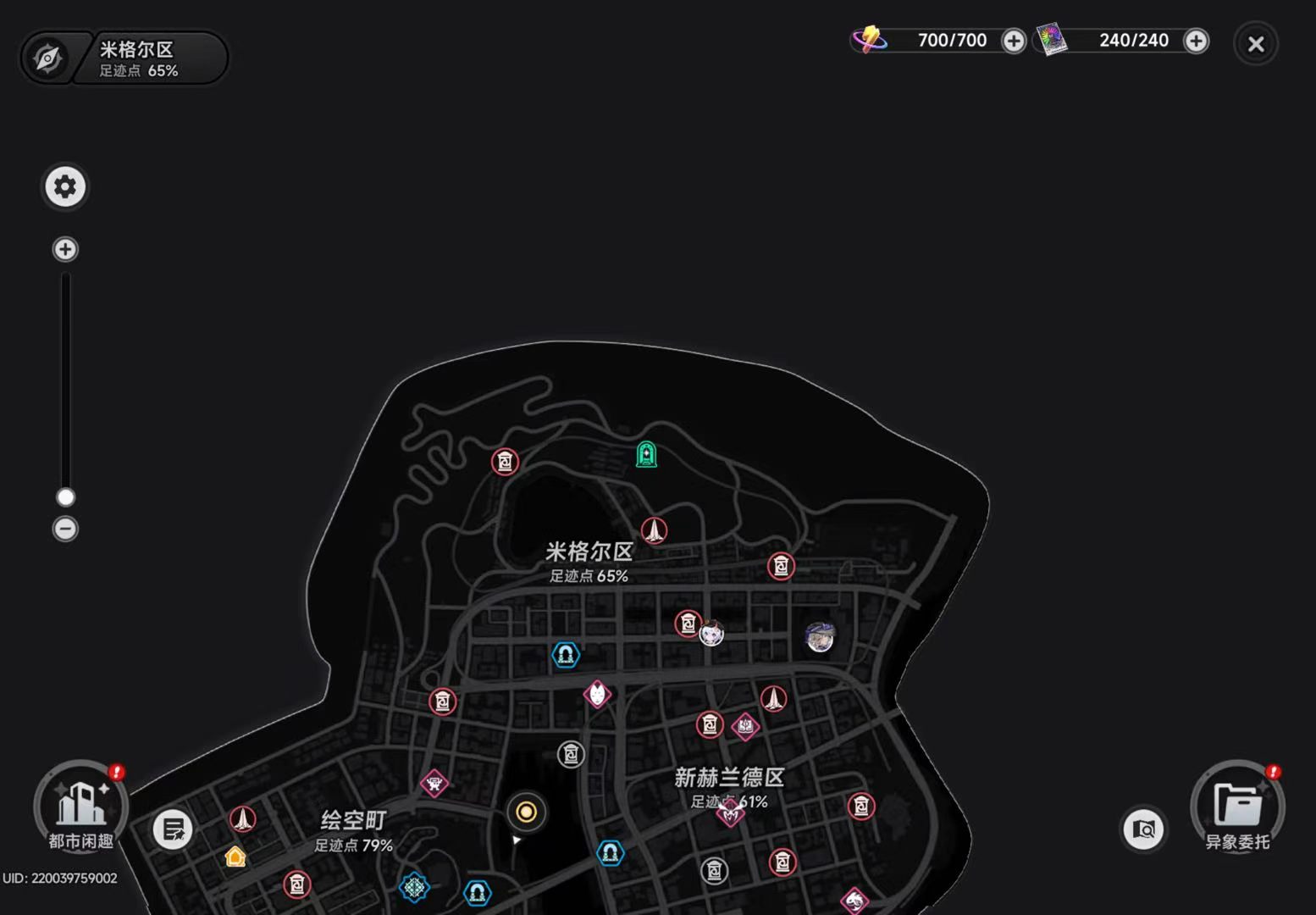Open the map search magnifier icon

click(x=1143, y=829)
